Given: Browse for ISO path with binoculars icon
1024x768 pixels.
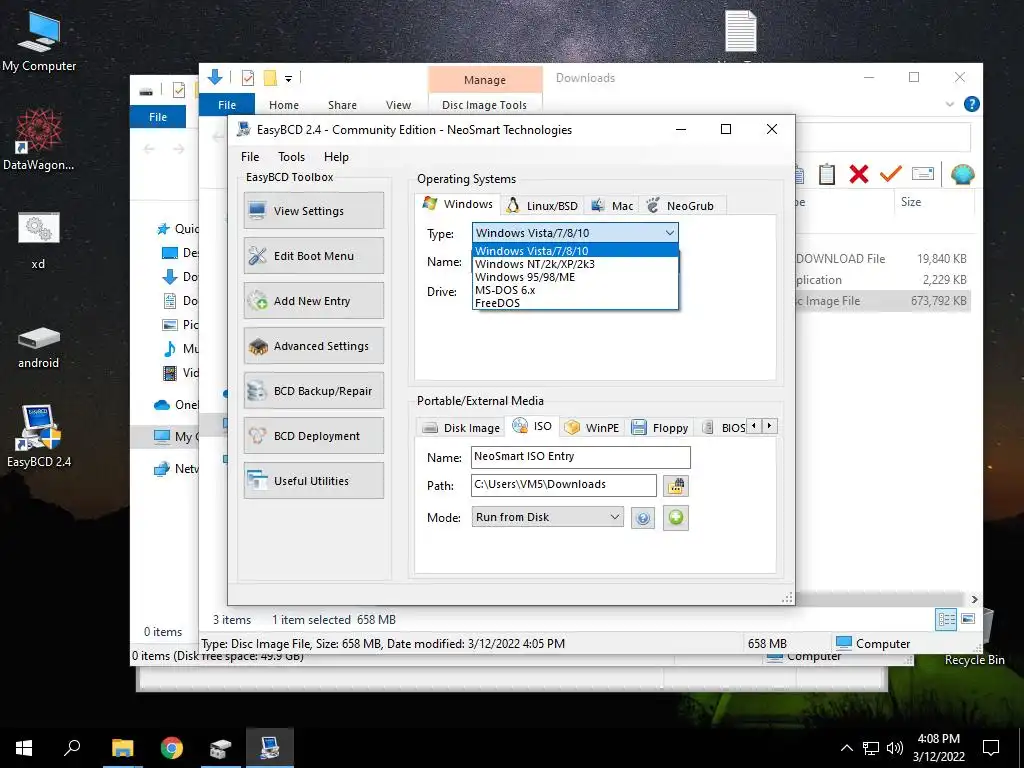Looking at the screenshot, I should pos(675,486).
